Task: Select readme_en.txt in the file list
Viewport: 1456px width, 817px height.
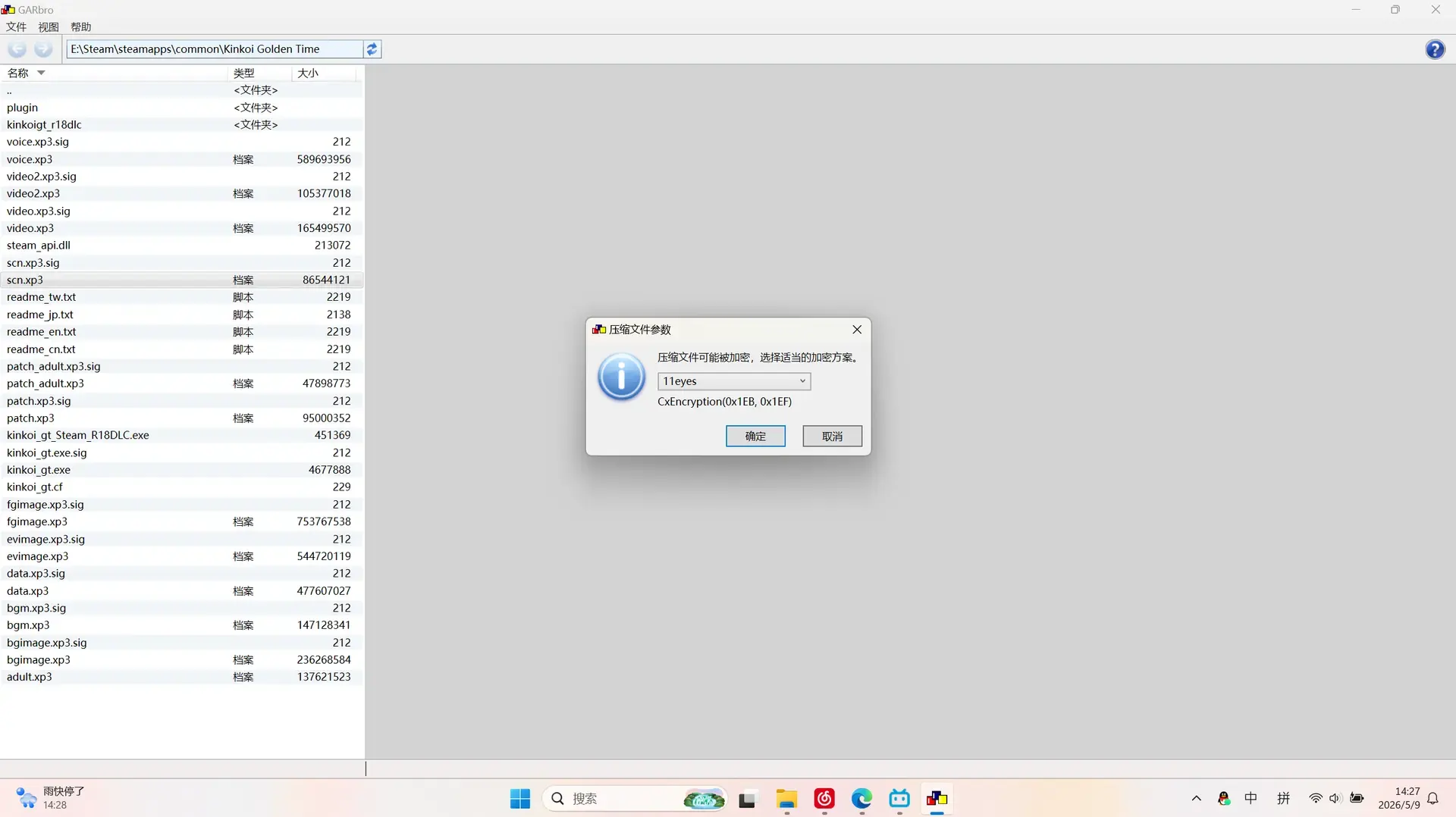Action: [182, 332]
